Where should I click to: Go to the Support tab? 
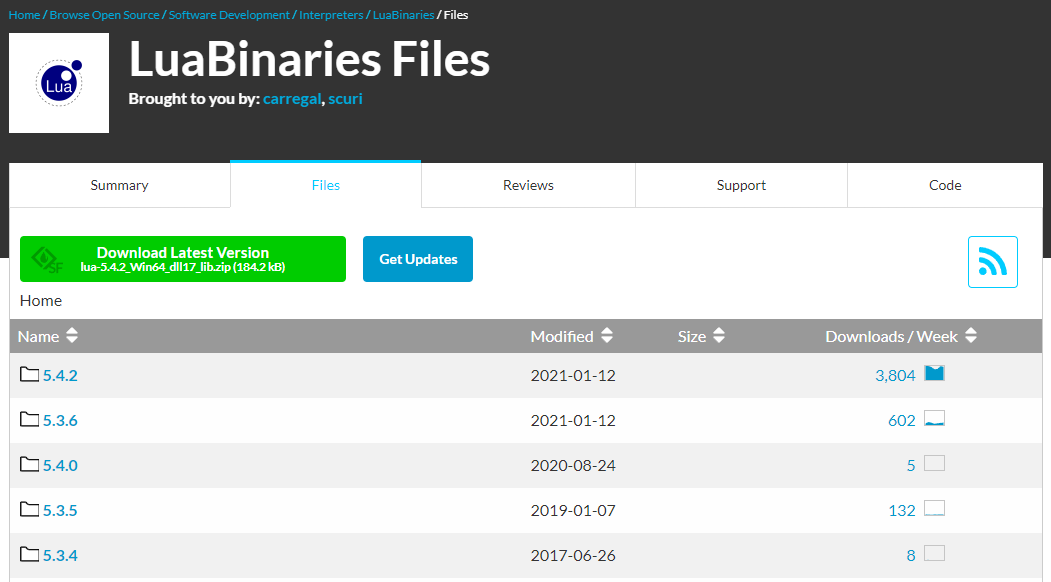(x=741, y=185)
